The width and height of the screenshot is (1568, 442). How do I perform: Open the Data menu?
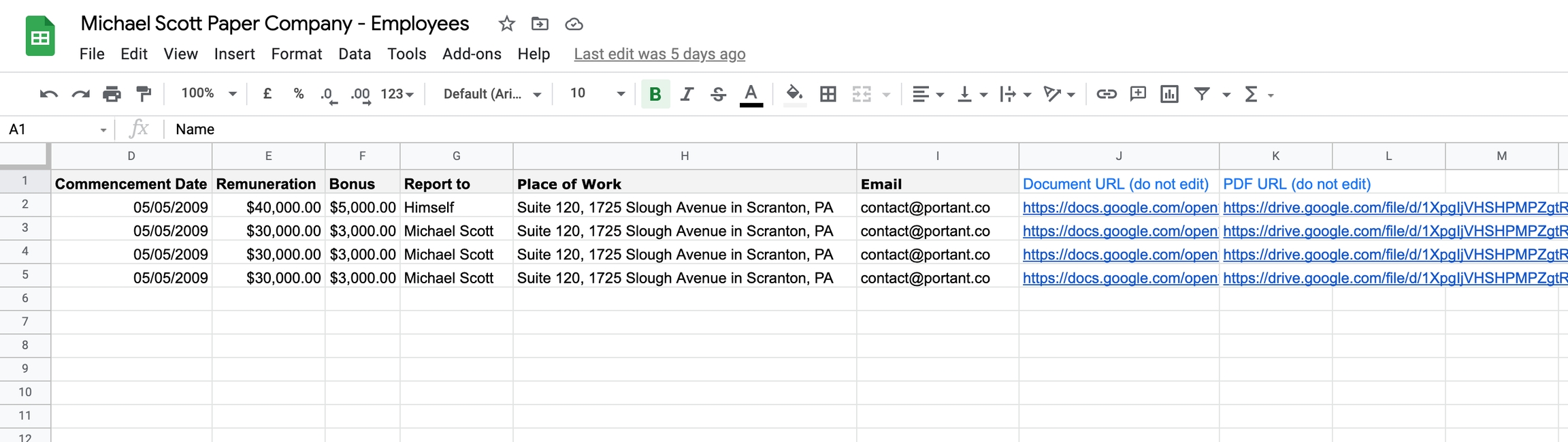[x=355, y=54]
